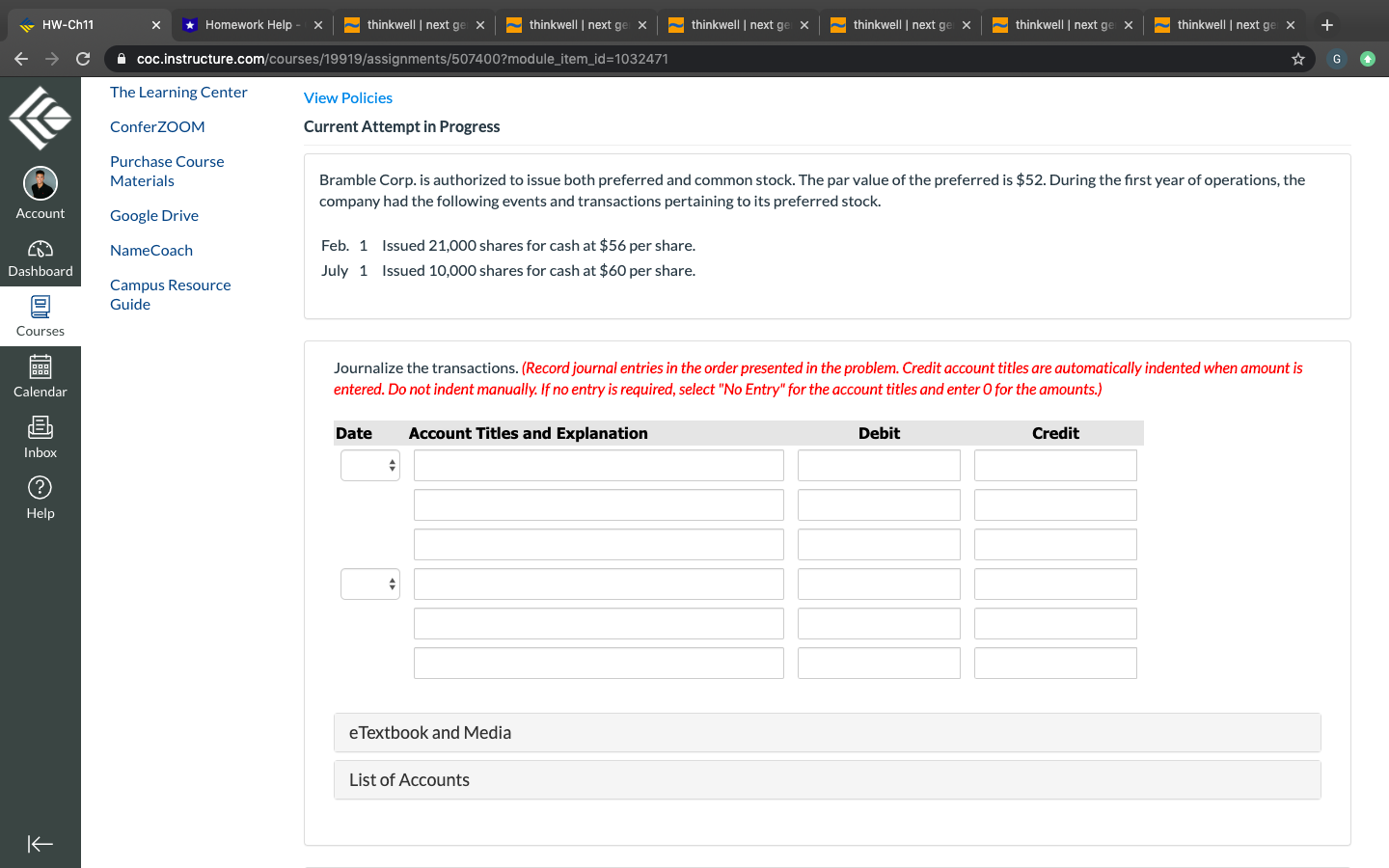Switch to the last thinkwell tab
This screenshot has height=868, width=1389.
coord(1225,25)
